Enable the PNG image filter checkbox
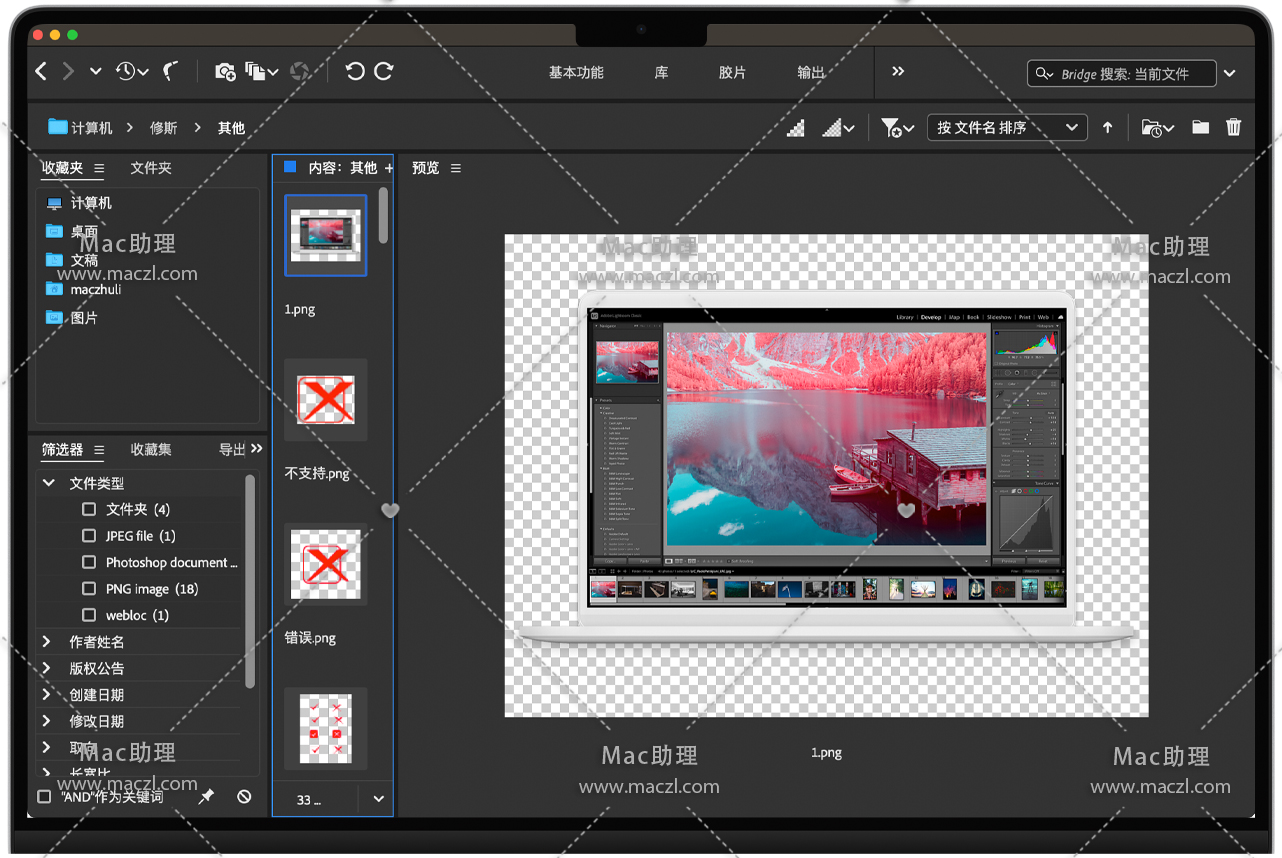1282x858 pixels. pos(89,589)
